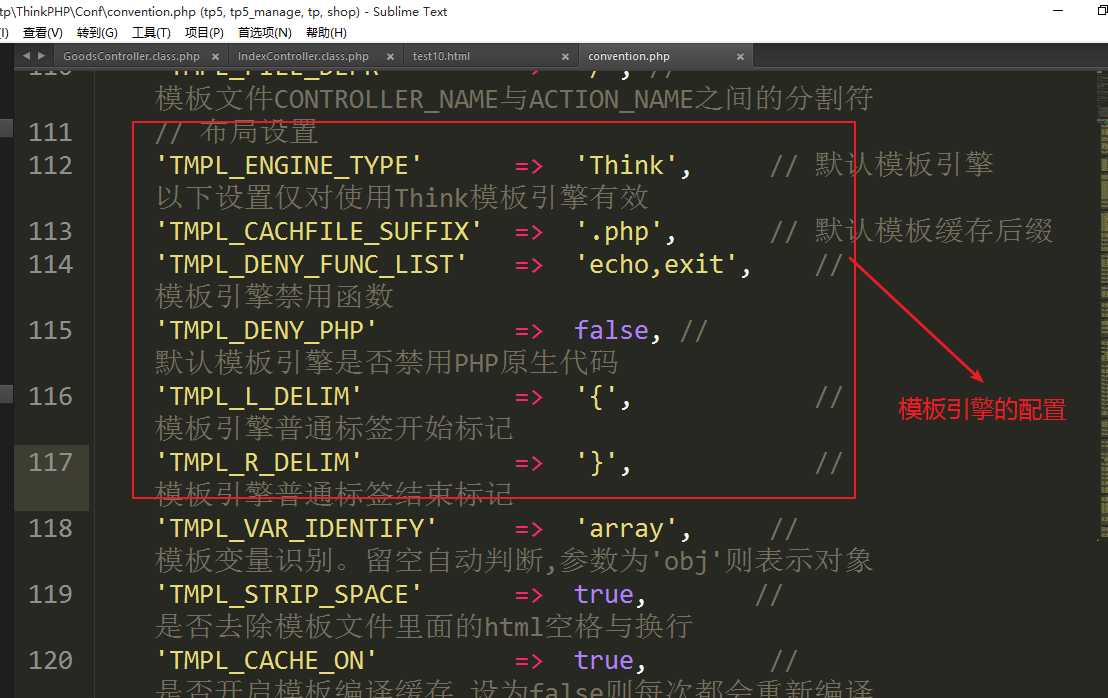Open the 首选项(N) preferences menu

tap(264, 33)
